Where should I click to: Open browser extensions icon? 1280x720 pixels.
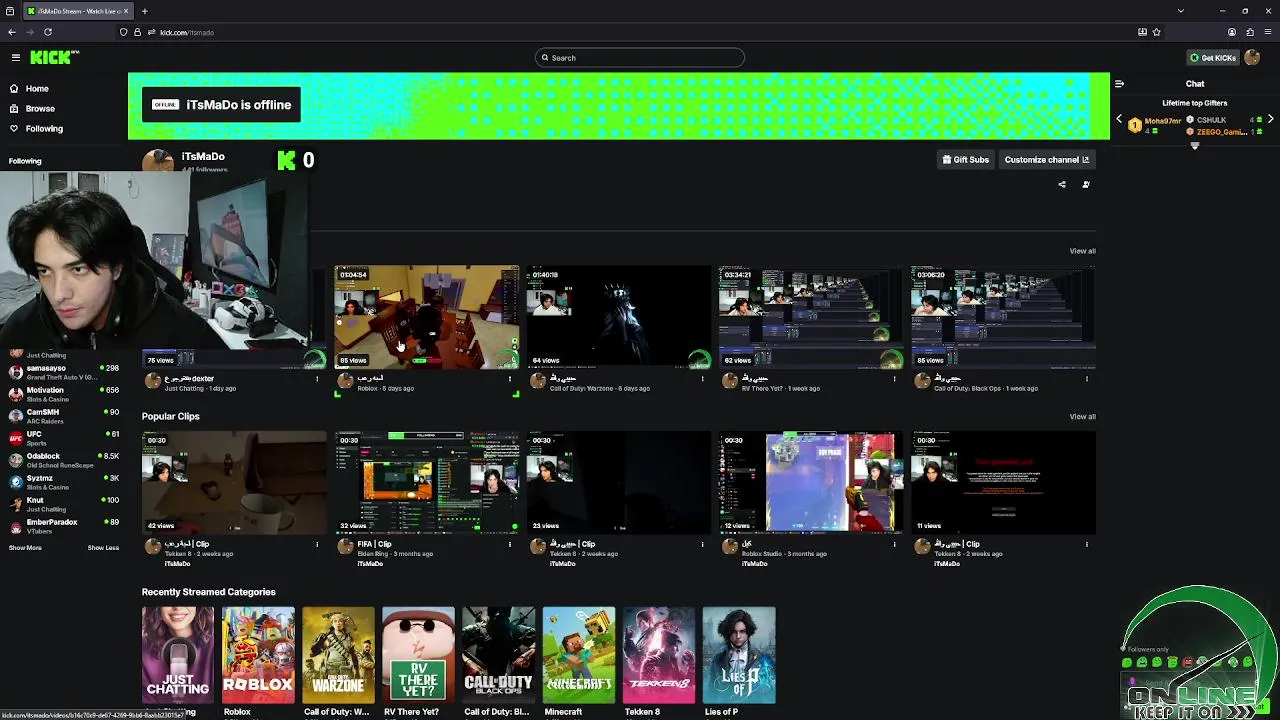point(1250,32)
